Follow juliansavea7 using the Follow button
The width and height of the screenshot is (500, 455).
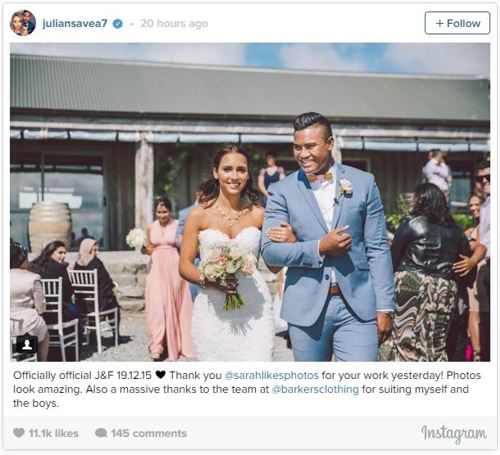[457, 23]
